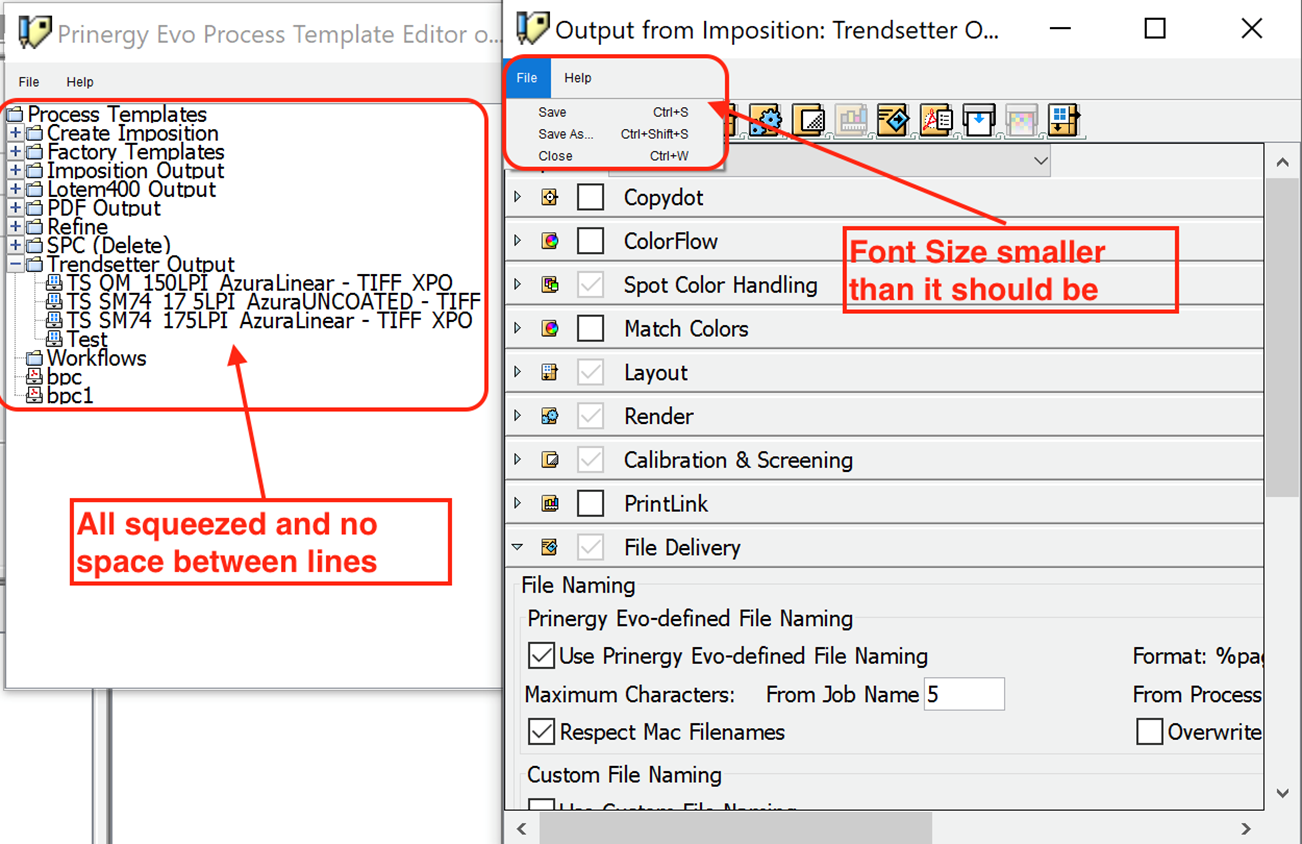This screenshot has height=844, width=1302.
Task: Expand the Calibration & Screening section triangle
Action: (x=517, y=460)
